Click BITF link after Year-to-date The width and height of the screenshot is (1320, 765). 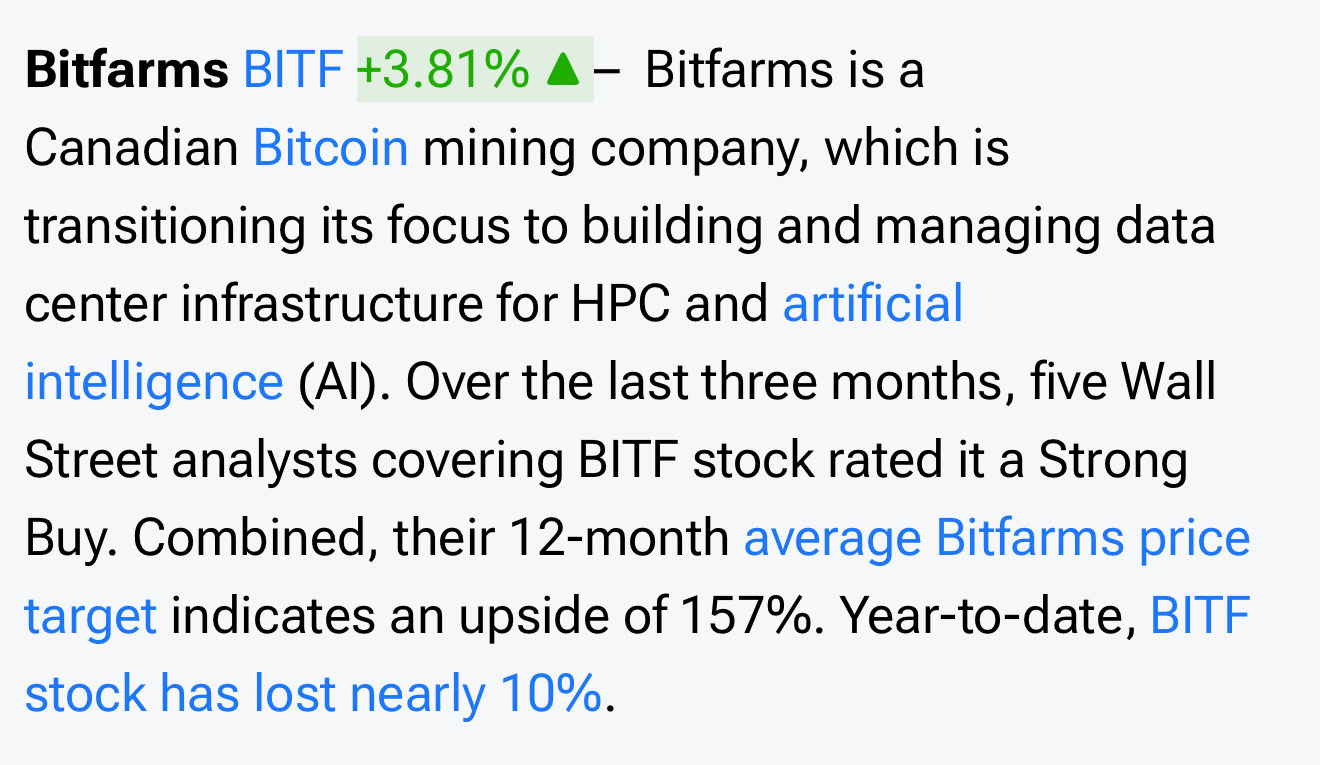pos(1200,616)
